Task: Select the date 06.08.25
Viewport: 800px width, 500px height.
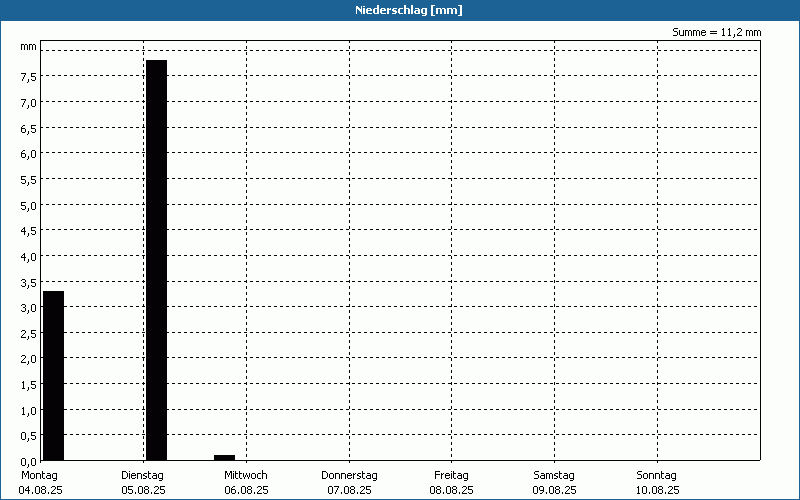Action: [246, 490]
